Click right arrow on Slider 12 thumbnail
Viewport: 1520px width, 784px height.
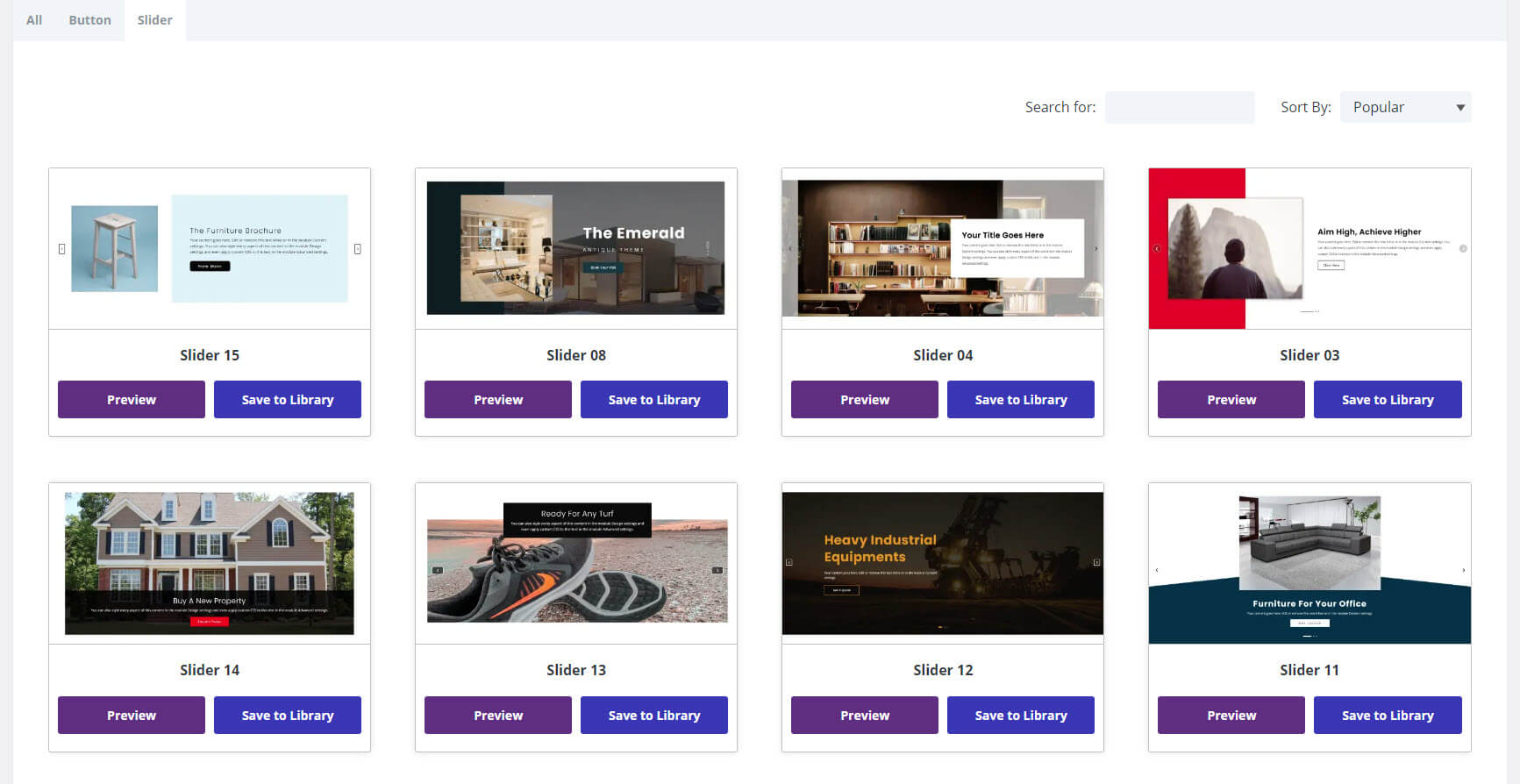point(1096,562)
